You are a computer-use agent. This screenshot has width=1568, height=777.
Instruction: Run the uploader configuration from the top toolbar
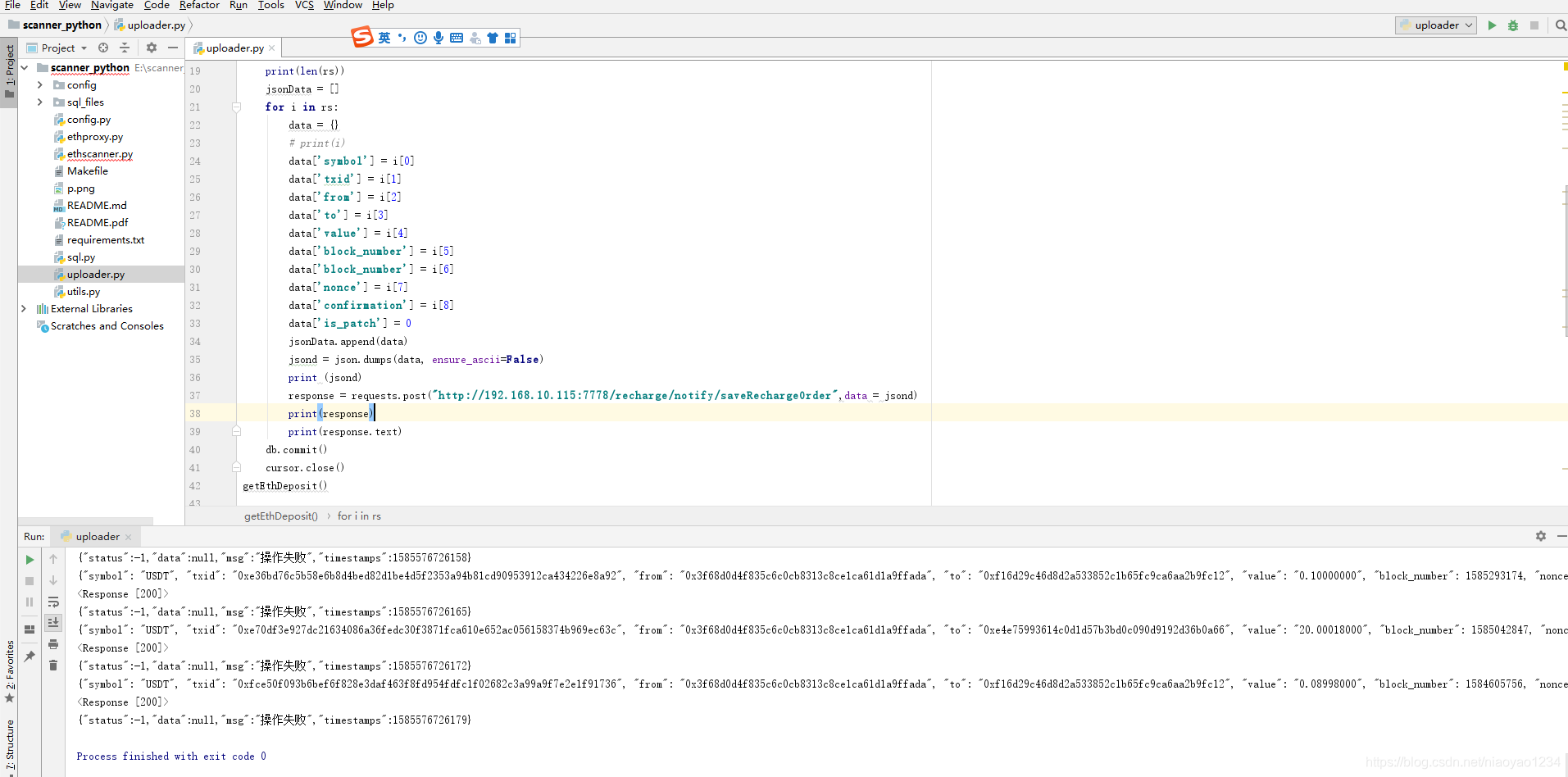1492,25
